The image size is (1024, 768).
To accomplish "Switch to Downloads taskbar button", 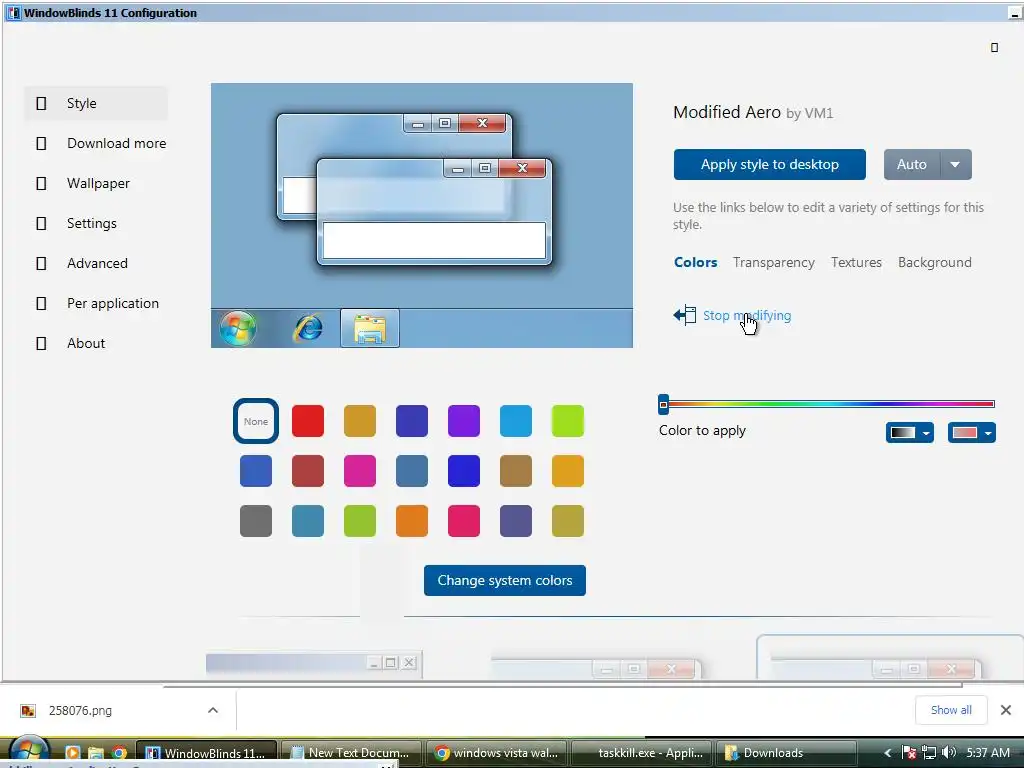I will pos(787,753).
